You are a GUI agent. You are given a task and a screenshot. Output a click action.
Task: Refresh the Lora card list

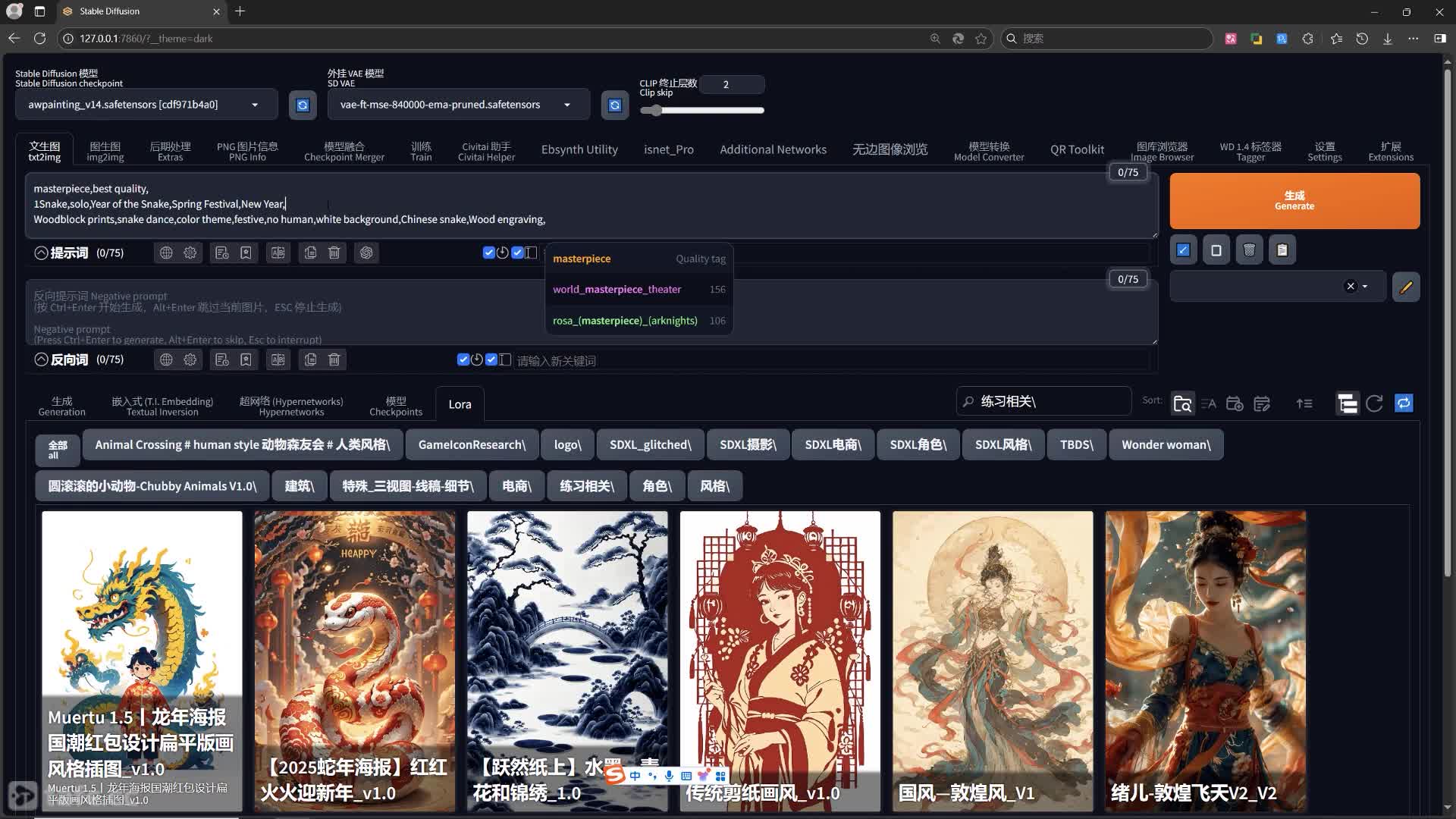pyautogui.click(x=1374, y=403)
